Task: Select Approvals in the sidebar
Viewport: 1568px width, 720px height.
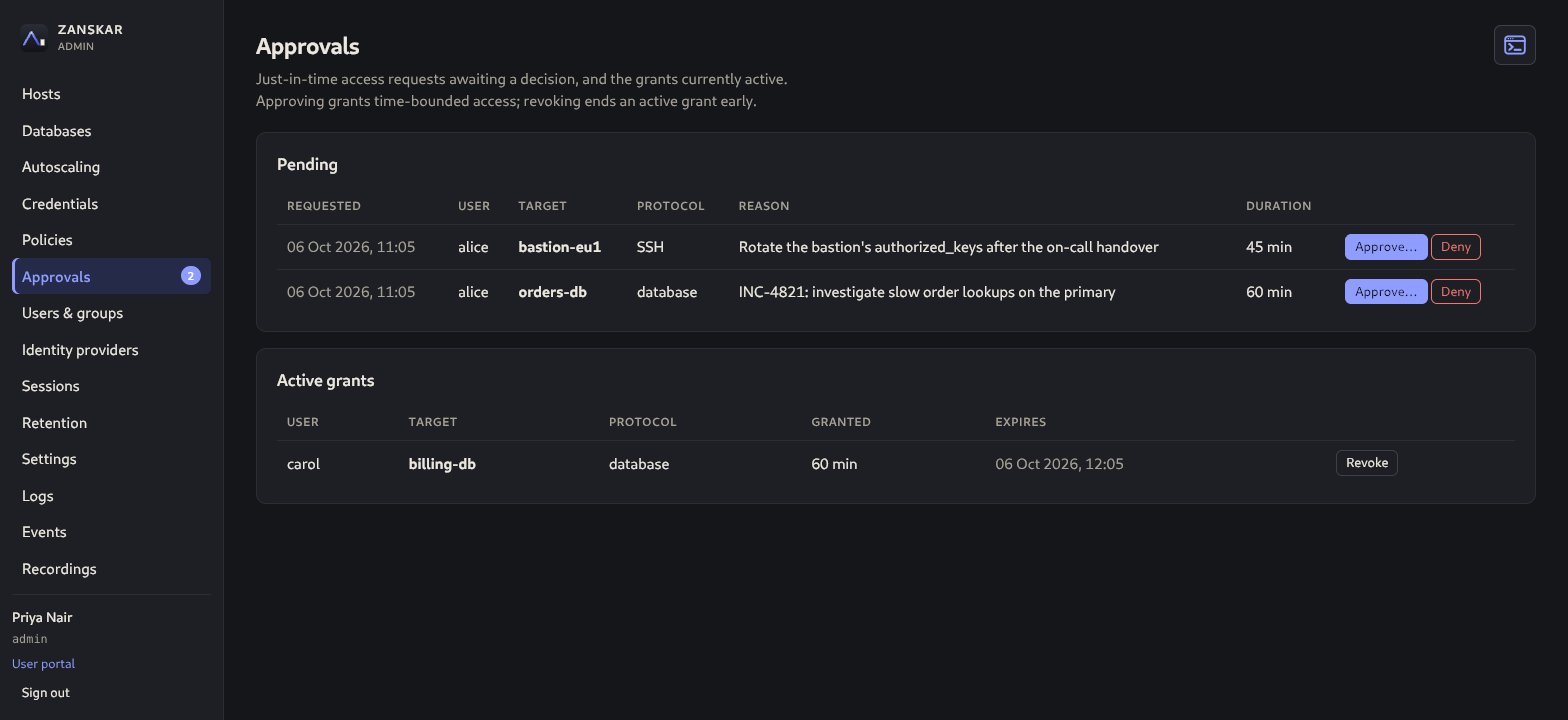Action: coord(111,277)
